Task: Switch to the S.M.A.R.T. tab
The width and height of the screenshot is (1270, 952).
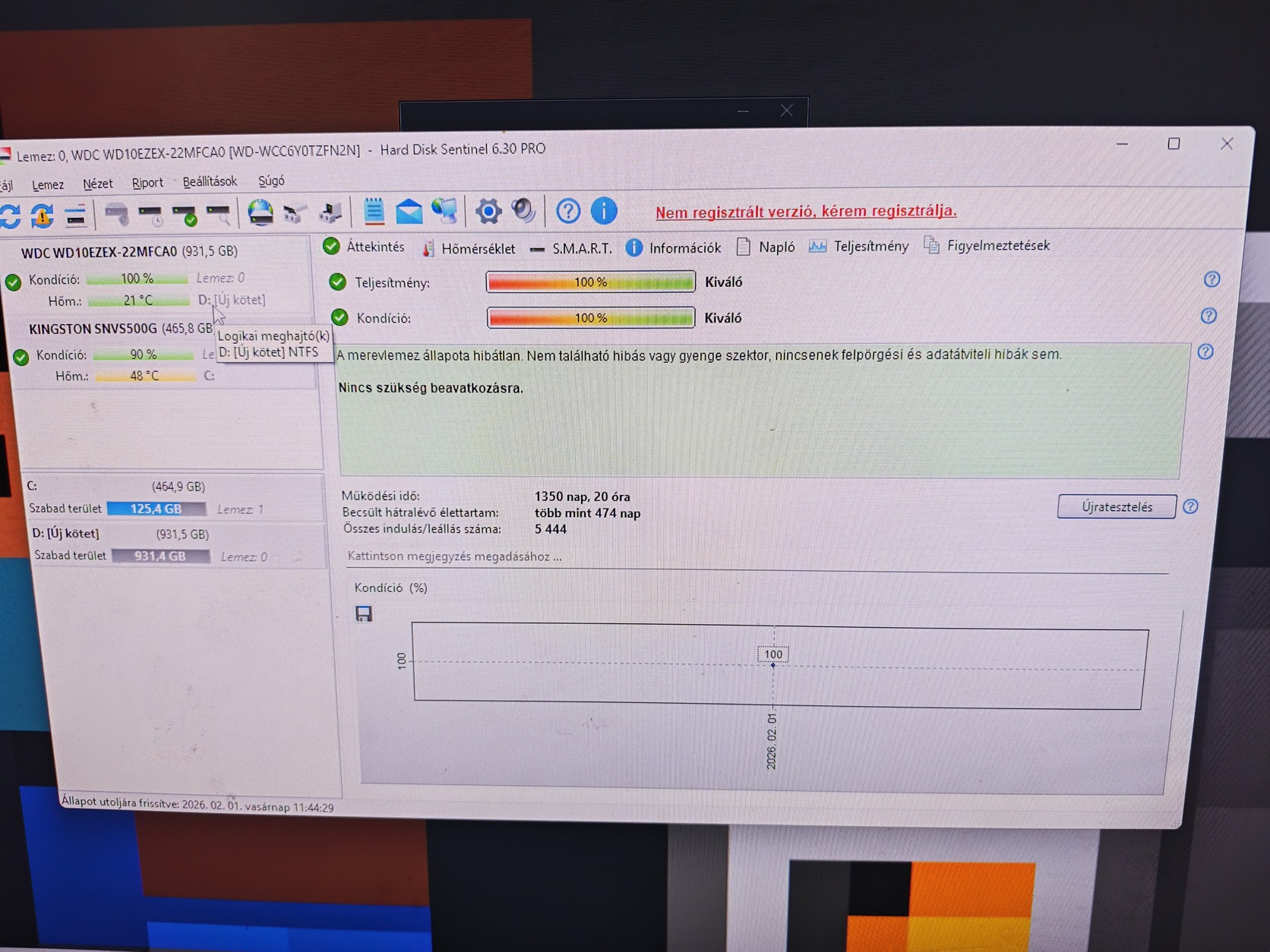Action: [x=571, y=248]
